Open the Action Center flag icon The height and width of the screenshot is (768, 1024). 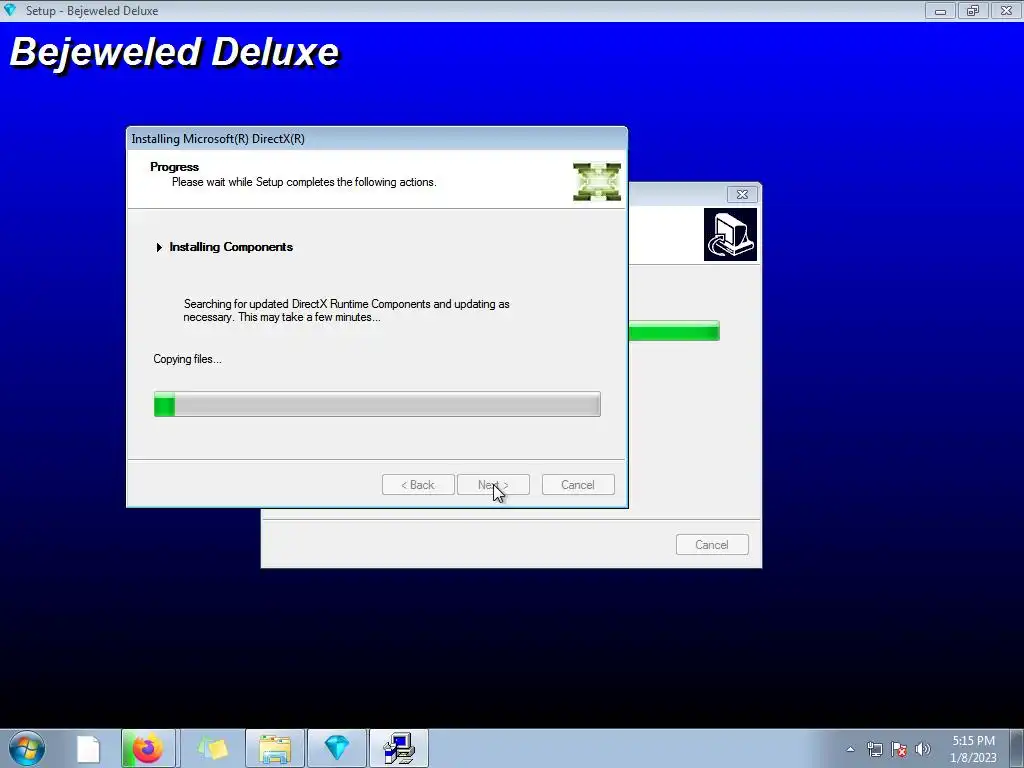coord(899,749)
